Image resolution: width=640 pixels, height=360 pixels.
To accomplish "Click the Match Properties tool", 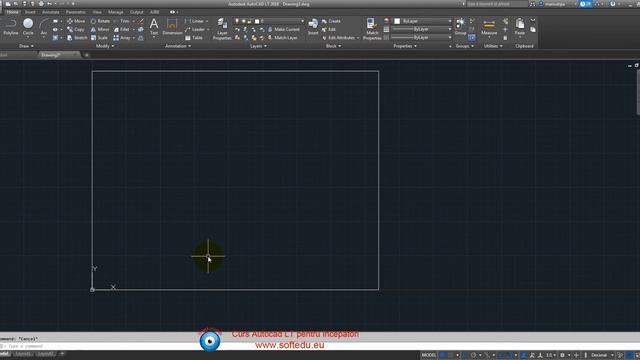I will point(372,29).
